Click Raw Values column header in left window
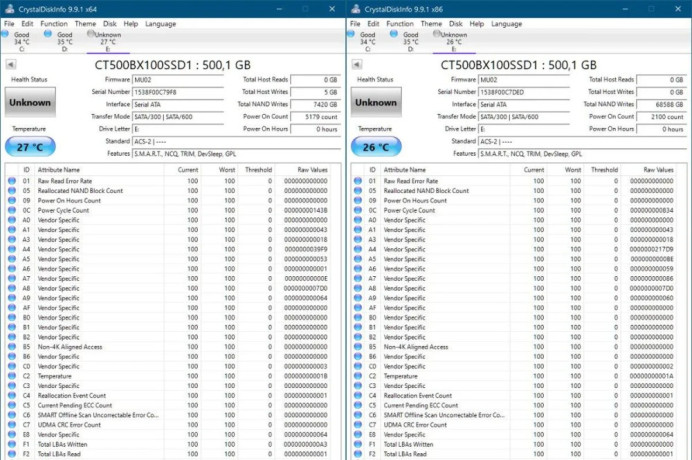Screen dimensions: 692x460 coord(304,170)
